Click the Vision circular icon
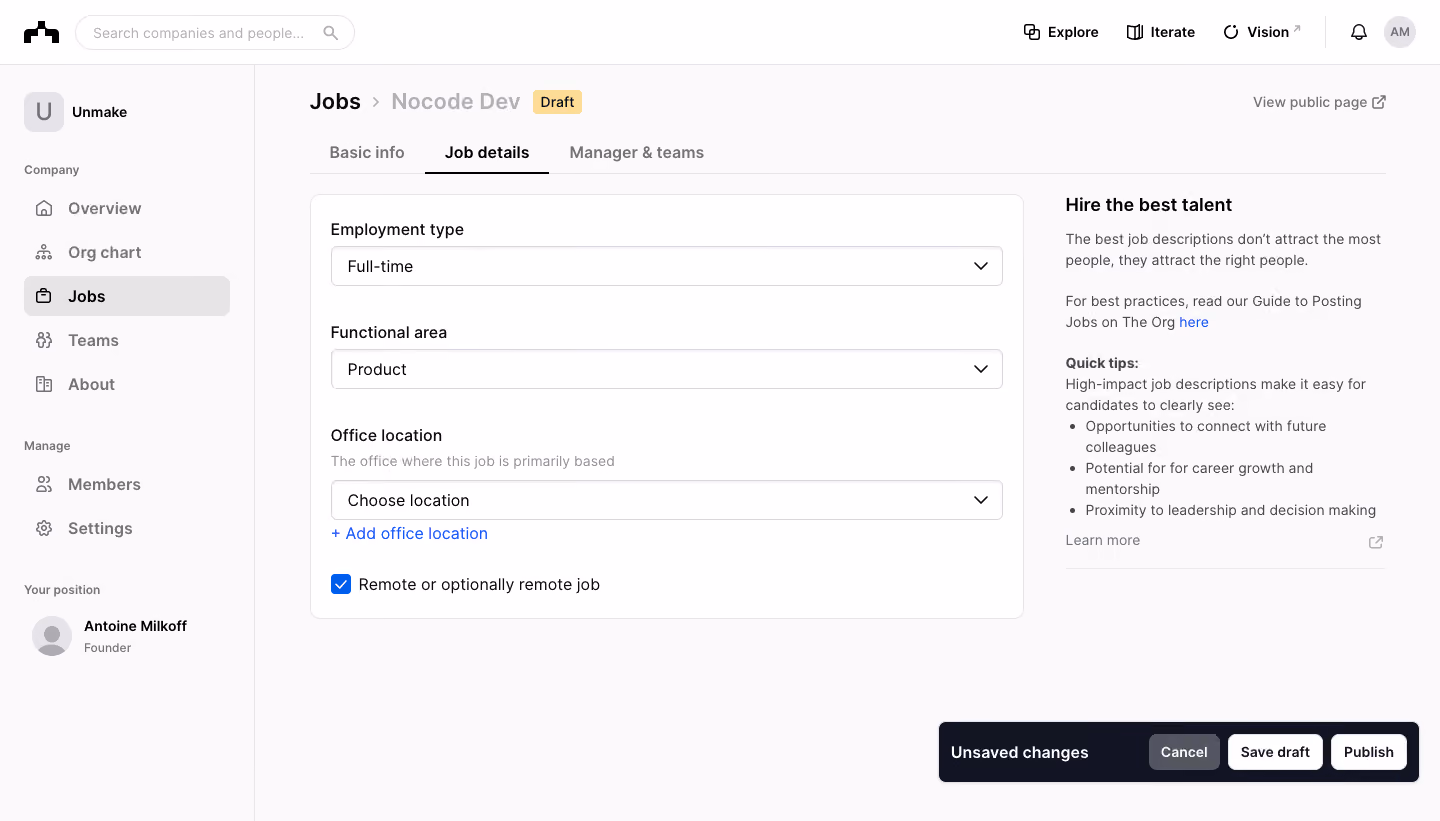1440x821 pixels. click(1231, 32)
